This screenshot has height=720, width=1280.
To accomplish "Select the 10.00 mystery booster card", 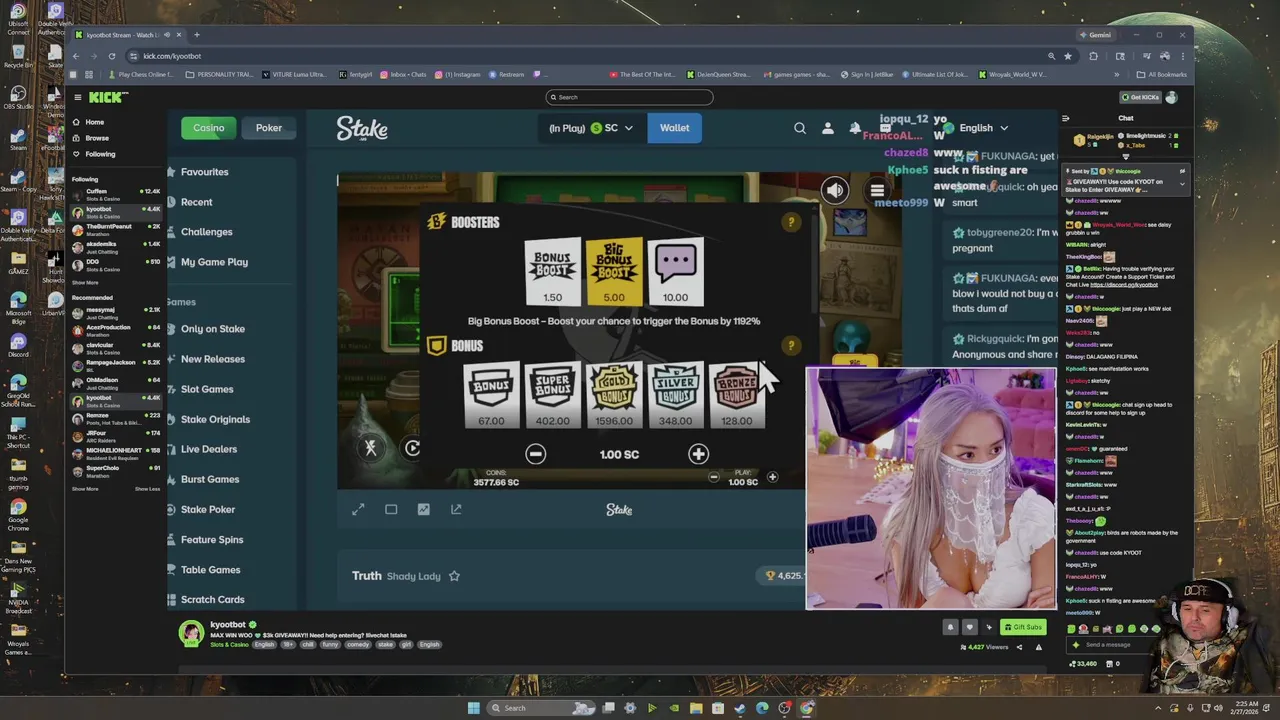I will (x=675, y=271).
